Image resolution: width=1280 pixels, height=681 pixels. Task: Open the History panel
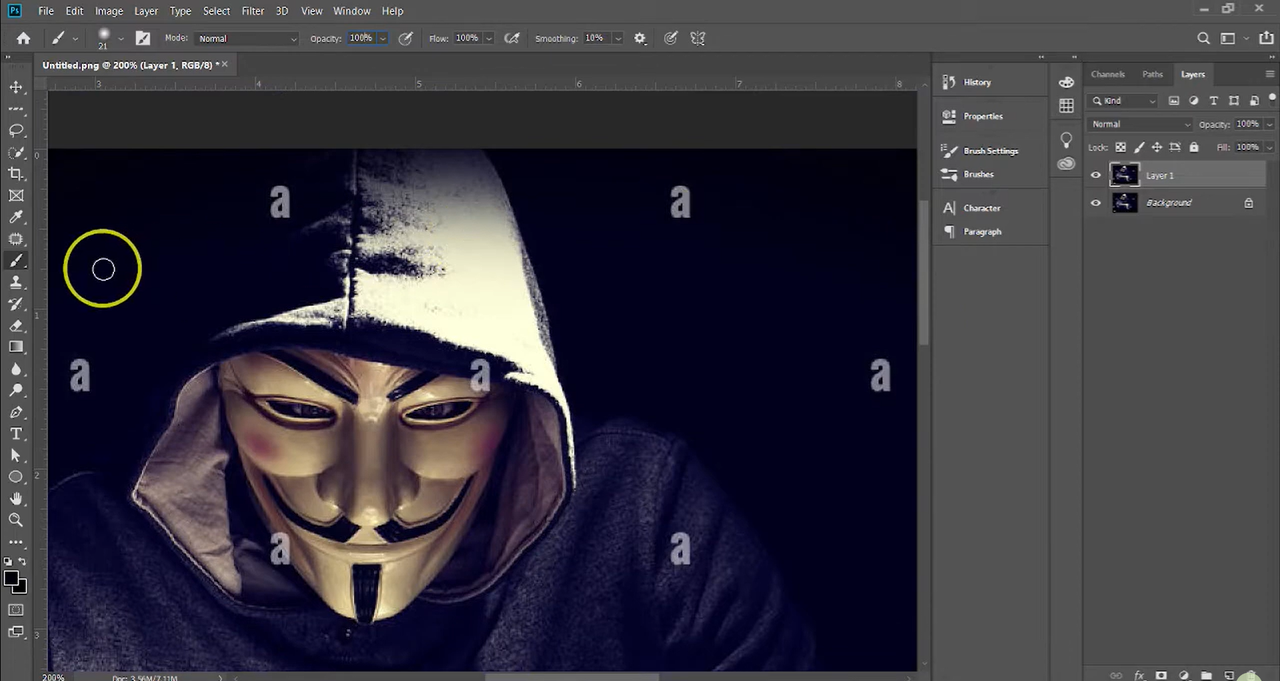(x=977, y=82)
